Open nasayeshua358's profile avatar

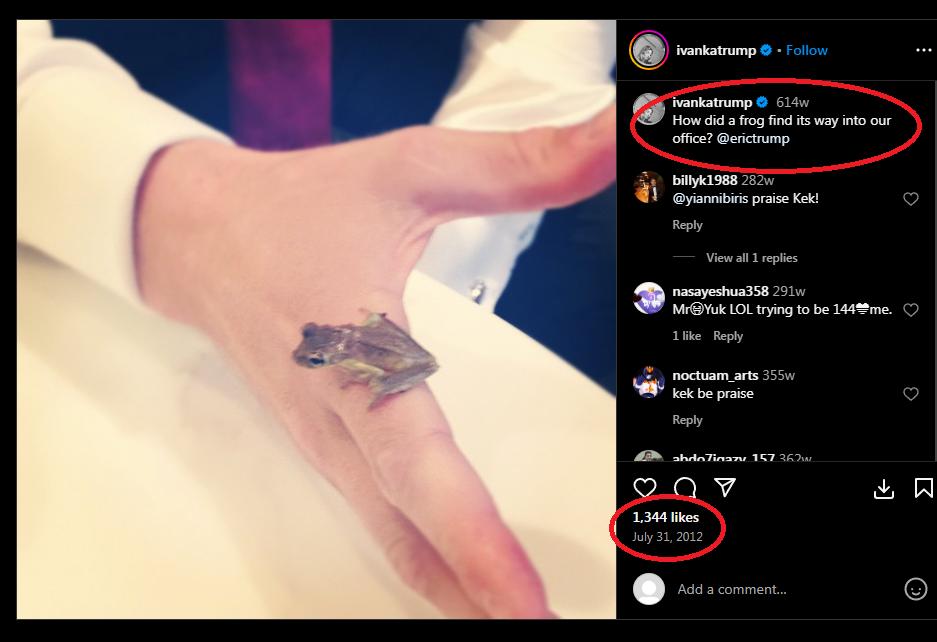pos(649,298)
